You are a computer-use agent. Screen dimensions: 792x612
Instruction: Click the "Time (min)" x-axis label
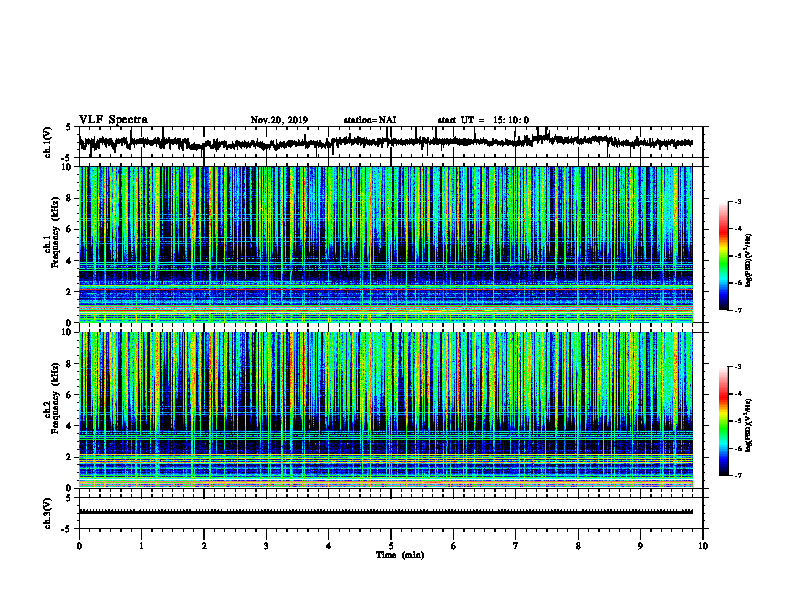coord(400,555)
